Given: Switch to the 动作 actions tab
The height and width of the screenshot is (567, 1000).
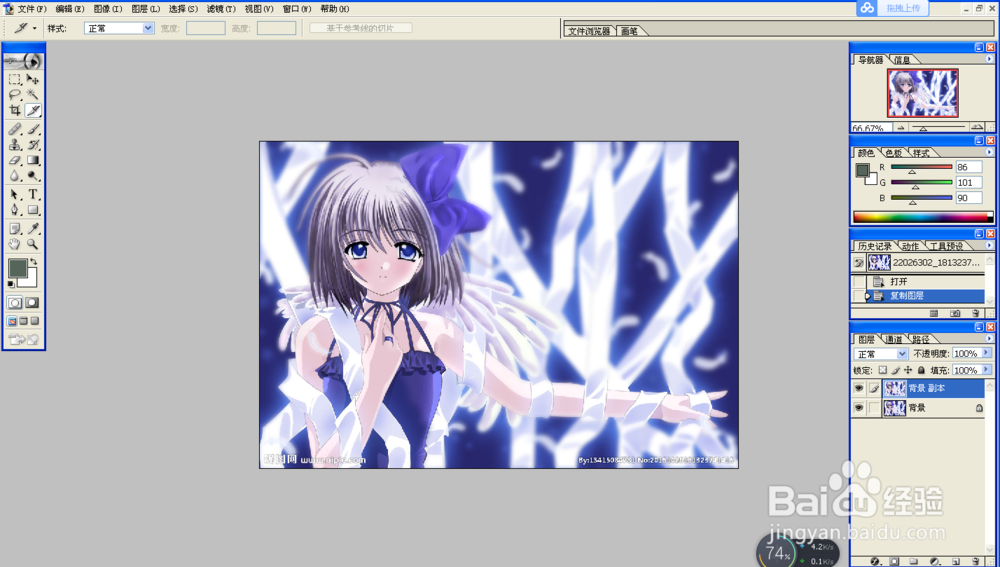Looking at the screenshot, I should [911, 246].
